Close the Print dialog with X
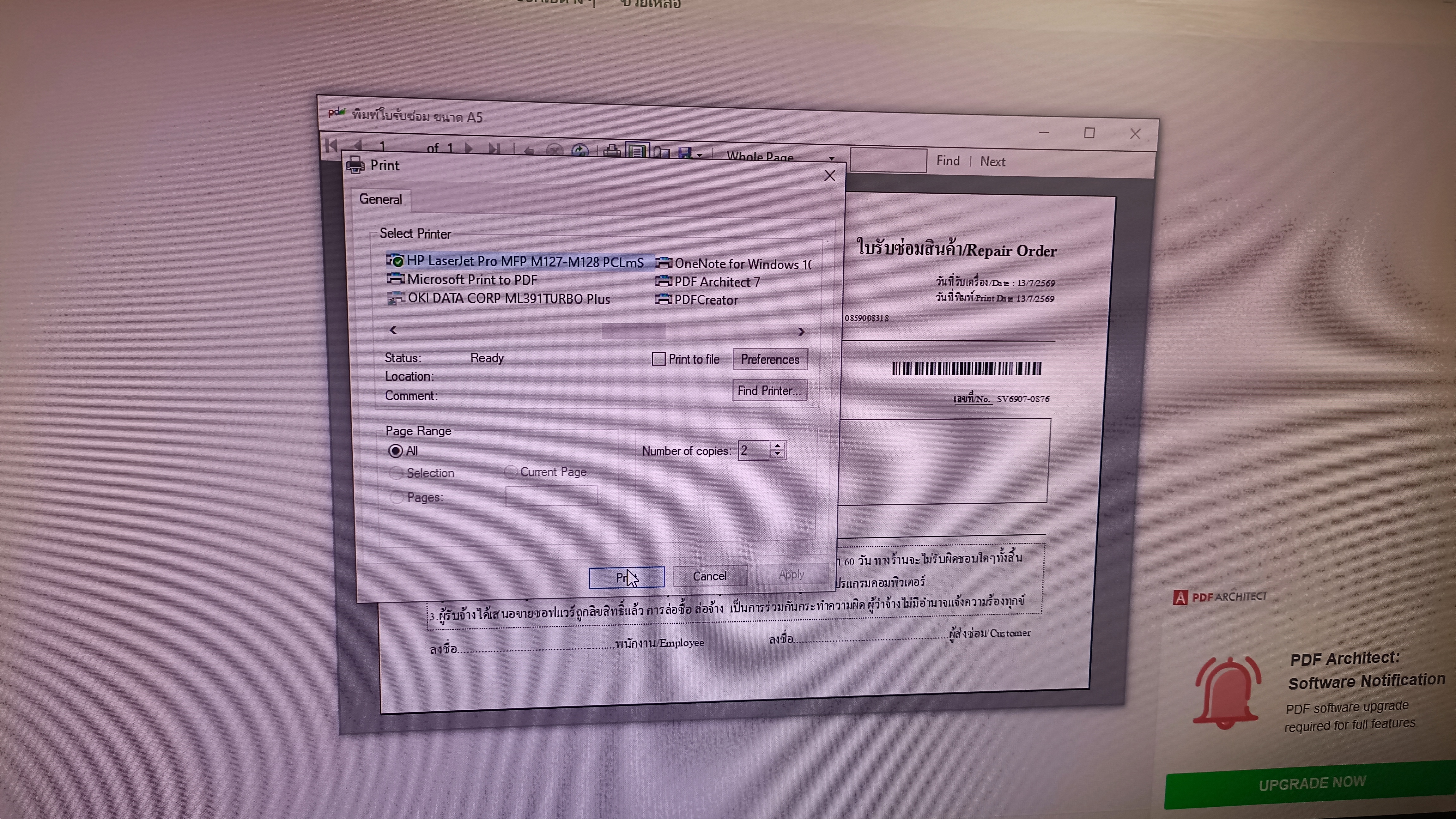Viewport: 1456px width, 819px height. (830, 176)
